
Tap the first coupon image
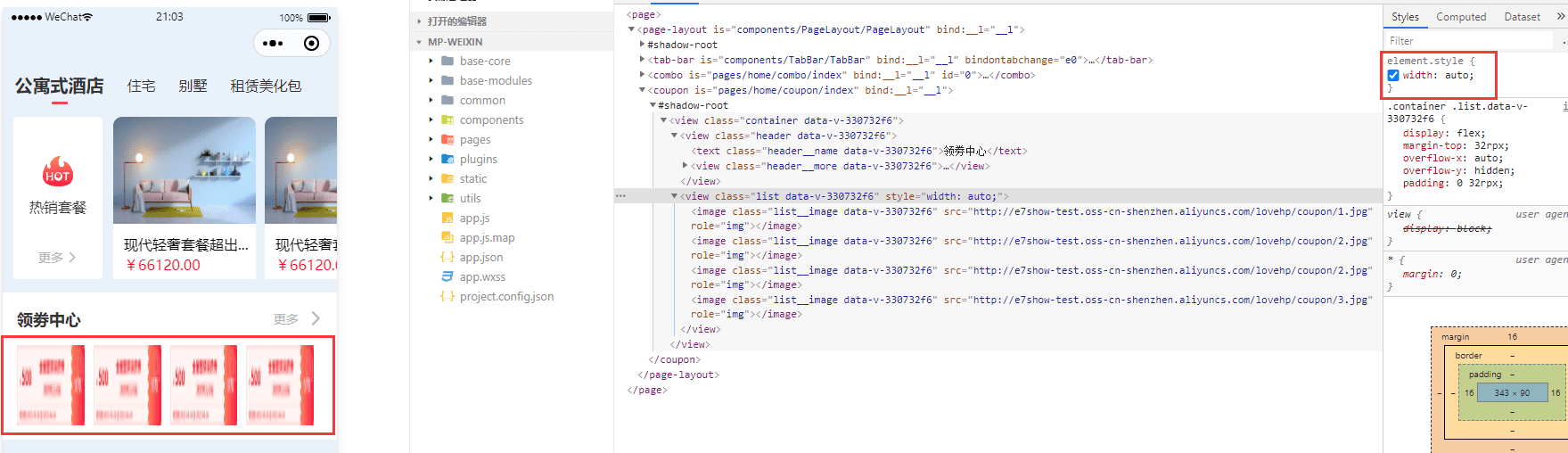(52, 385)
